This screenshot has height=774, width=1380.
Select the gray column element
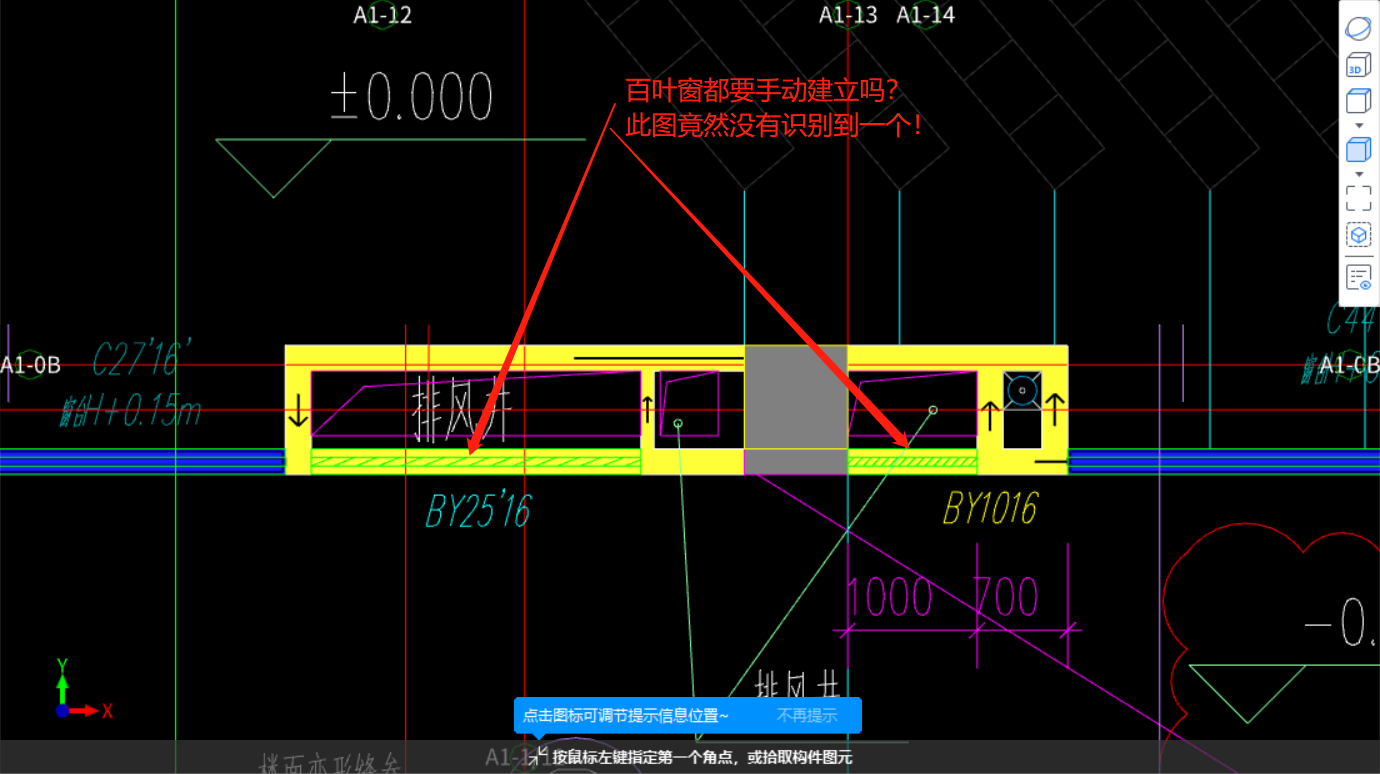tap(796, 409)
